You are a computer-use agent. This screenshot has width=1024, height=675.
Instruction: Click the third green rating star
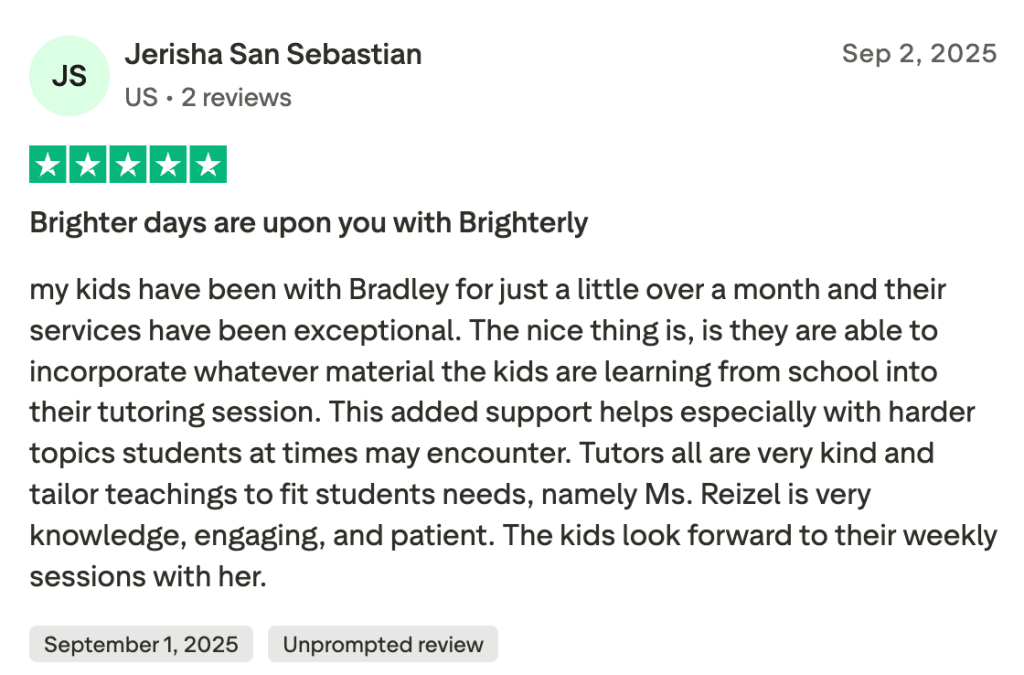tap(128, 165)
